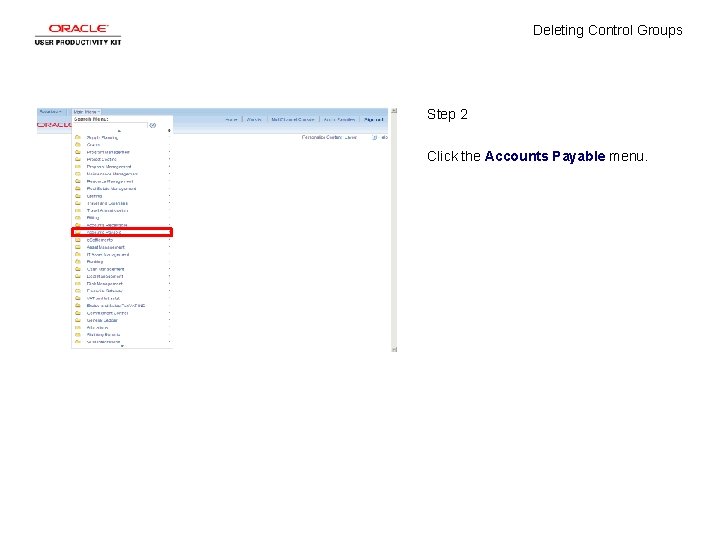
Task: Select Real Estate Management in the menu
Action: pos(111,189)
